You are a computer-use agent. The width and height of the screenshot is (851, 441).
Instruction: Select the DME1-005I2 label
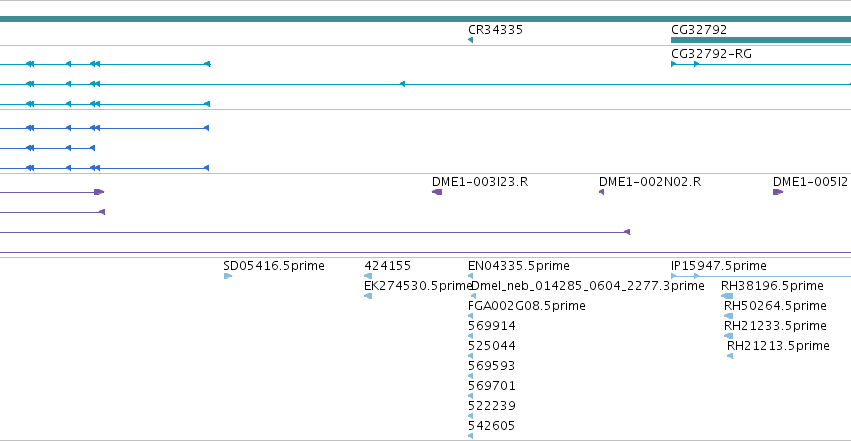point(810,182)
